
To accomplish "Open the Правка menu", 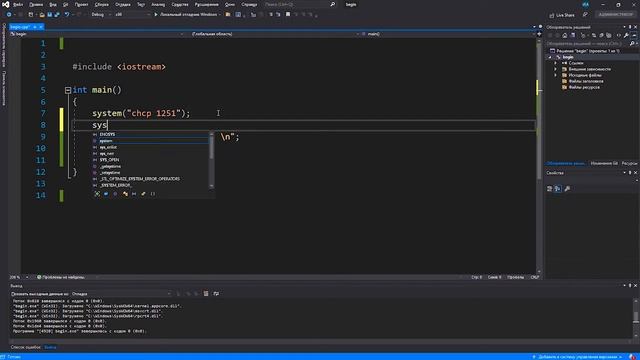I will 36,4.
